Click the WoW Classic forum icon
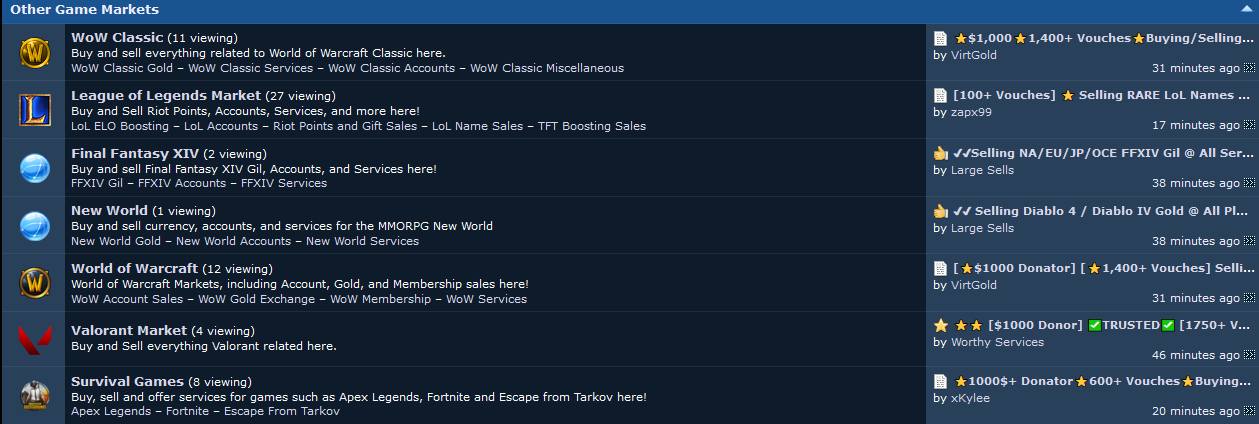Screen dimensions: 1259x424 (x=34, y=52)
